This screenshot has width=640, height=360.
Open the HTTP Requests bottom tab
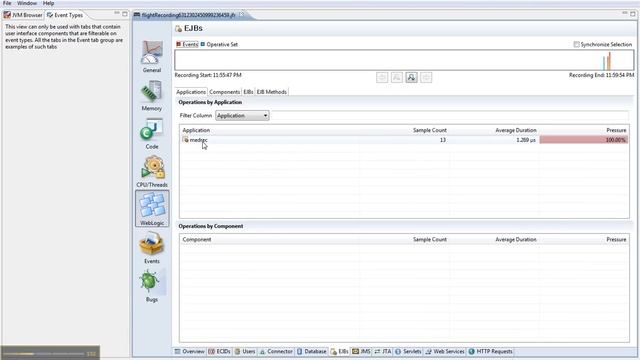coord(491,351)
